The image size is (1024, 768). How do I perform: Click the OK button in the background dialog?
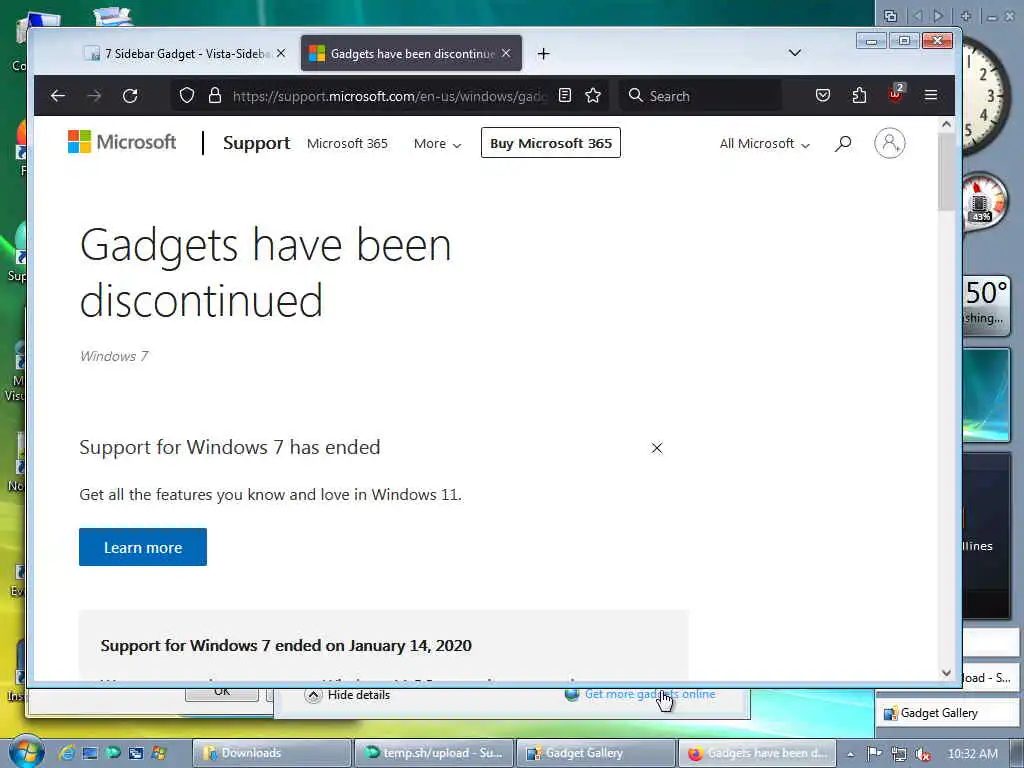[x=222, y=693]
